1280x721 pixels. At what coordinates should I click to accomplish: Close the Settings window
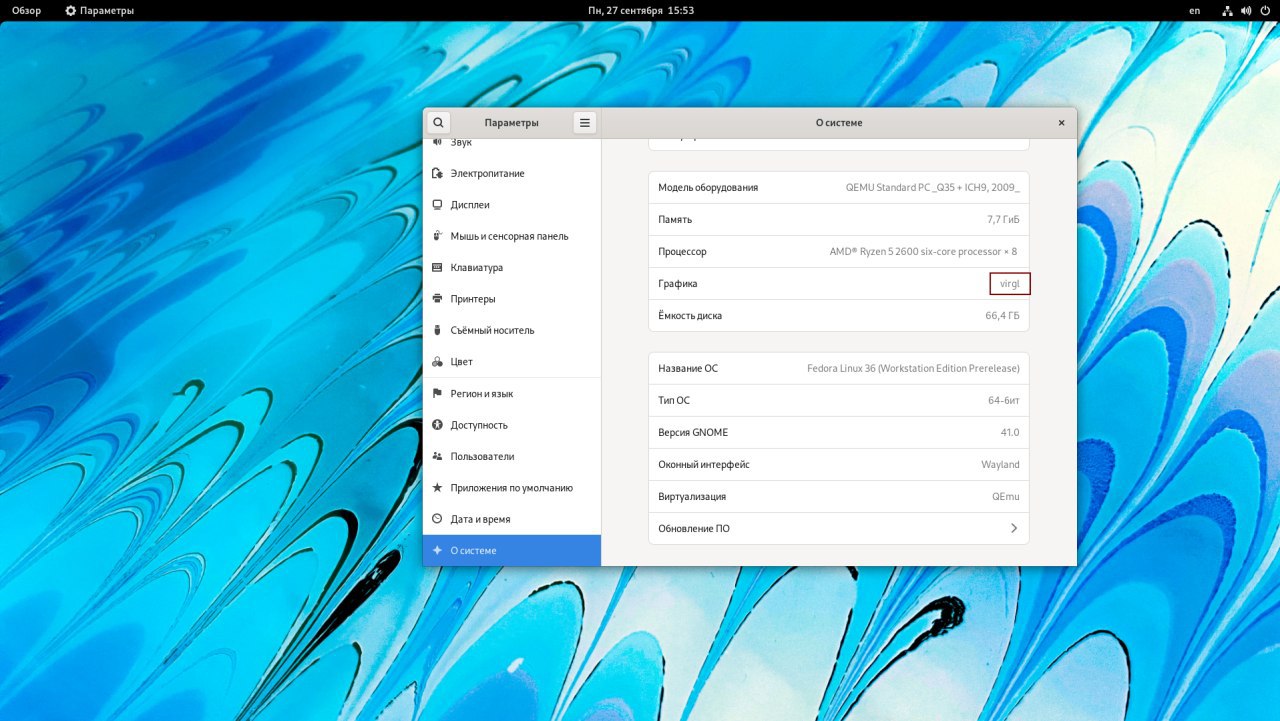[x=1061, y=123]
